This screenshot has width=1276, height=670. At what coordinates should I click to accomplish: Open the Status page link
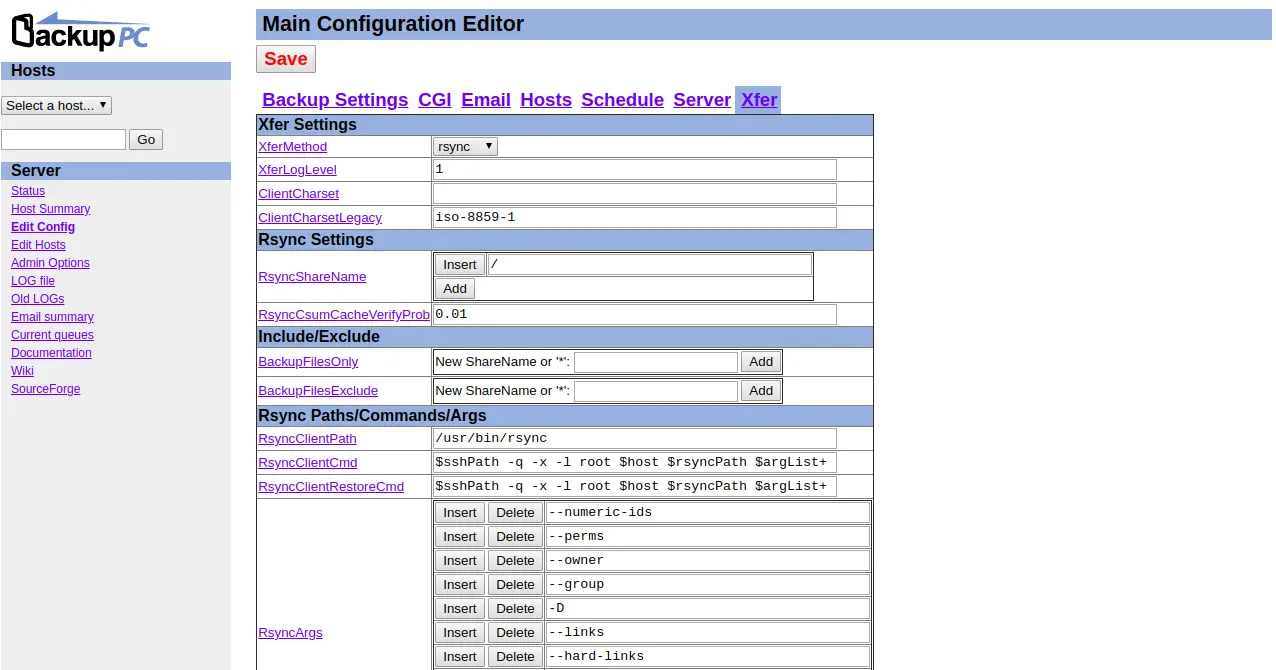tap(28, 191)
